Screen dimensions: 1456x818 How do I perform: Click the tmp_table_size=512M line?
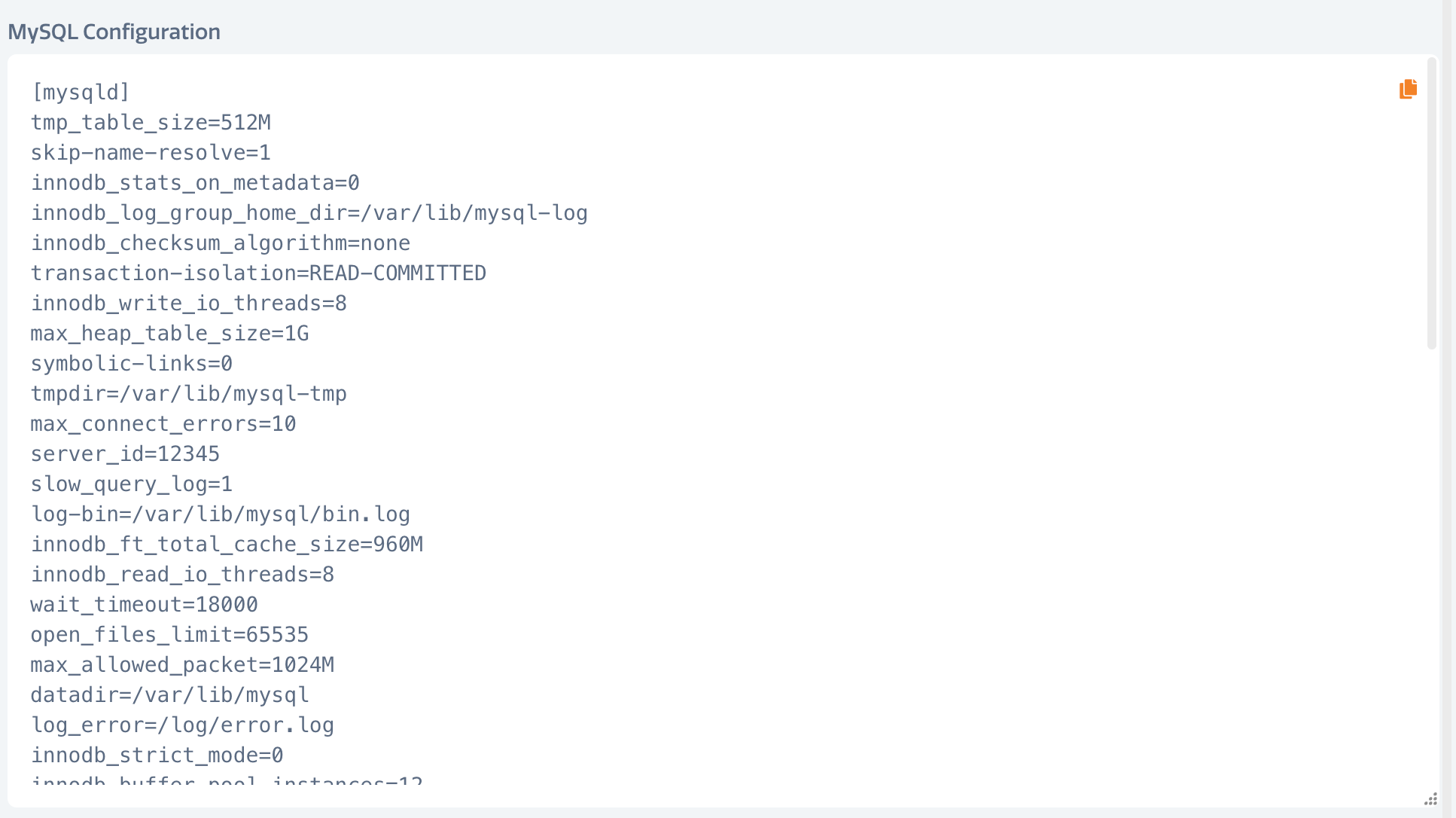[x=151, y=123]
